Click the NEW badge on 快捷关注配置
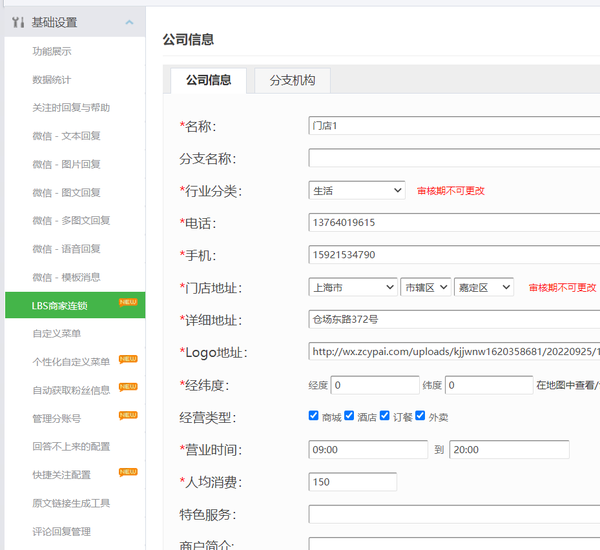The image size is (600, 550). pyautogui.click(x=128, y=472)
